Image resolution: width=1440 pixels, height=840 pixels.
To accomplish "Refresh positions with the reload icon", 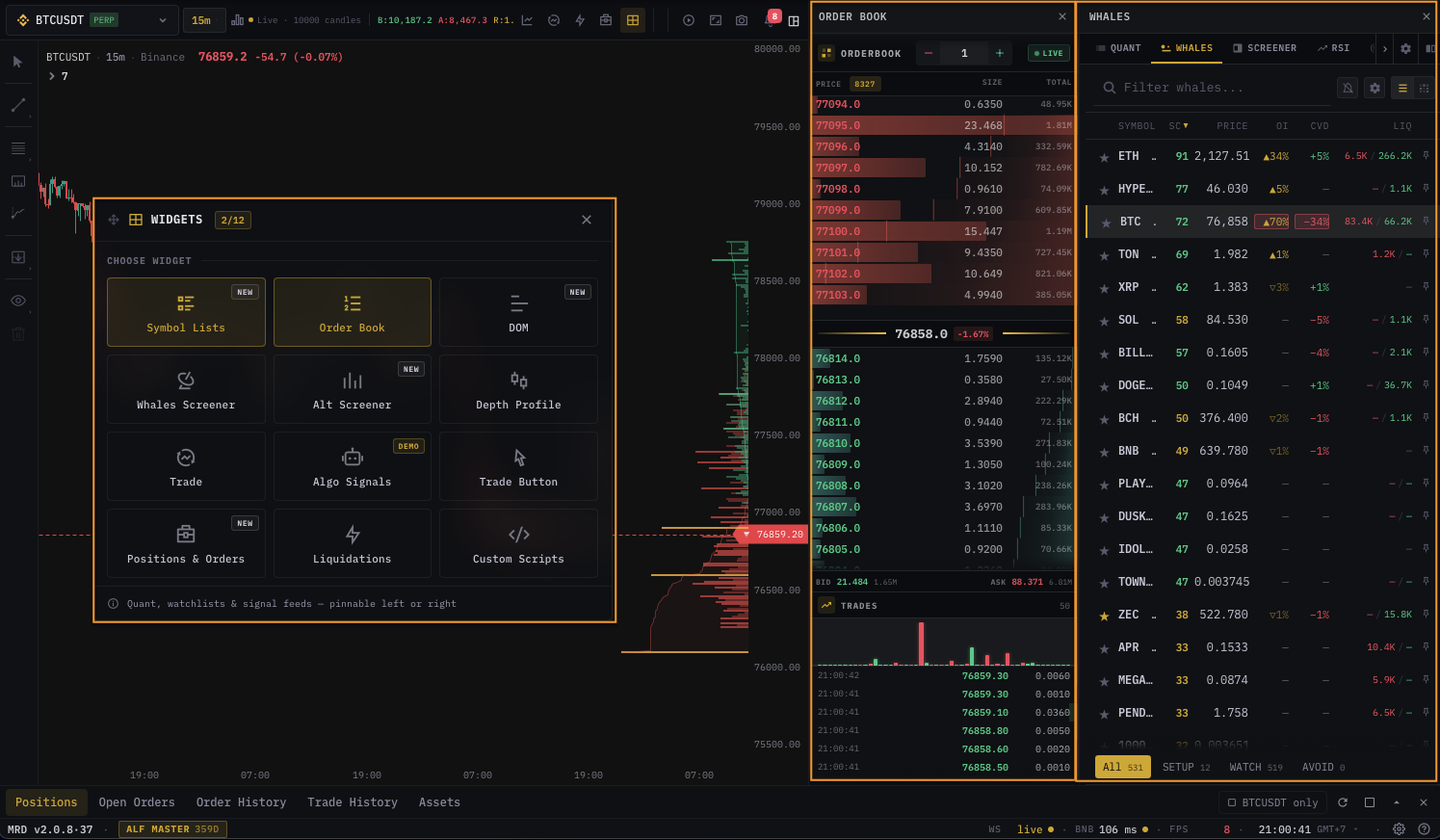I will pos(1343,802).
